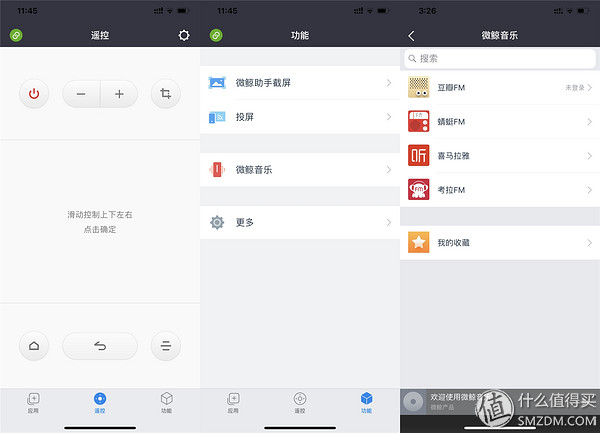Screen dimensions: 600x433
Task: Tap 未登录 status on 豆瓣FM row
Action: (575, 88)
